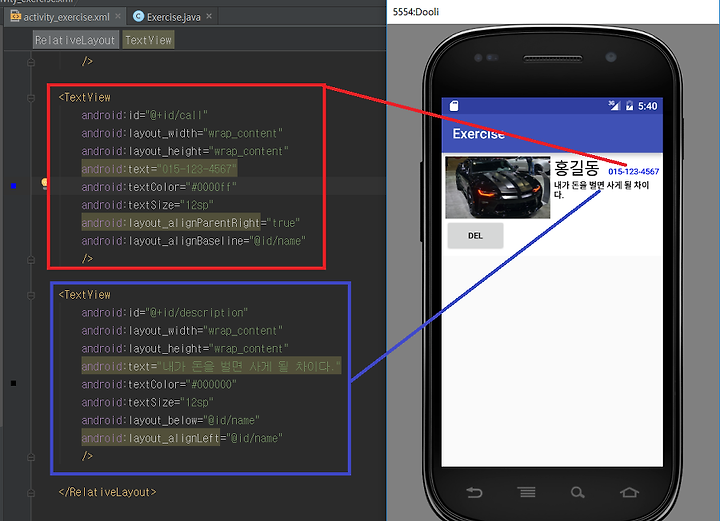Screen dimensions: 720x521
Task: Tap the Exercise app bar title
Action: pyautogui.click(x=478, y=134)
